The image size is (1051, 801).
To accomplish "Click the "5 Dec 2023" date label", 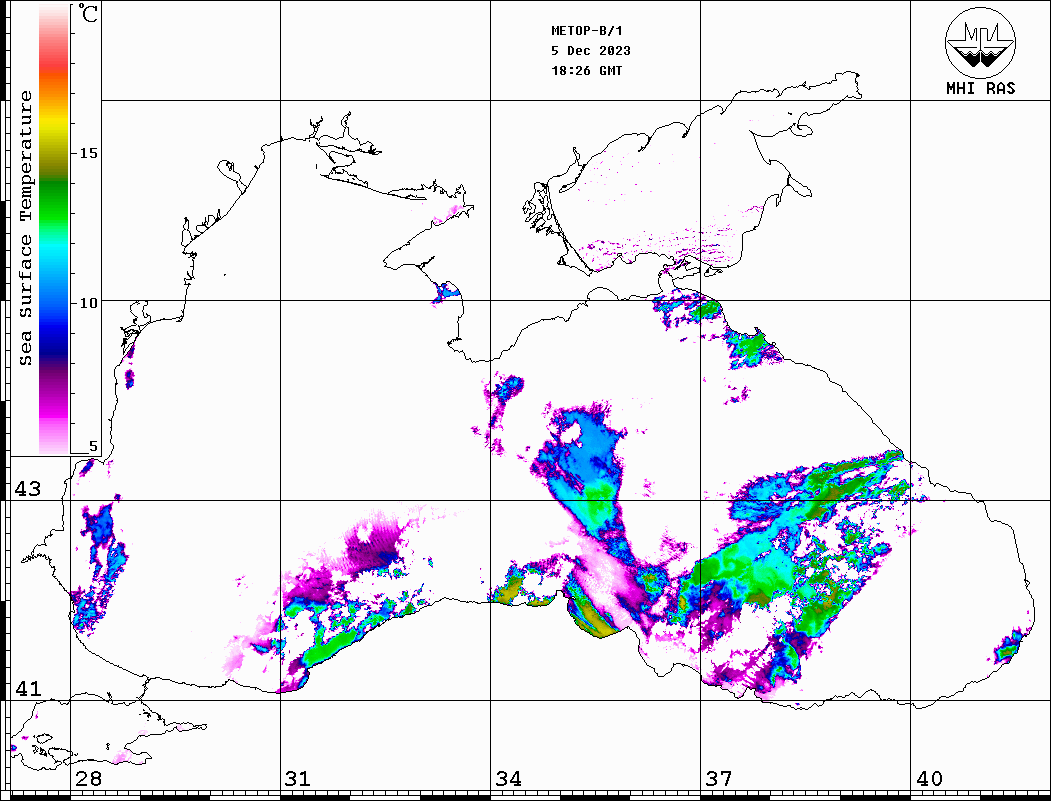I will [x=591, y=51].
